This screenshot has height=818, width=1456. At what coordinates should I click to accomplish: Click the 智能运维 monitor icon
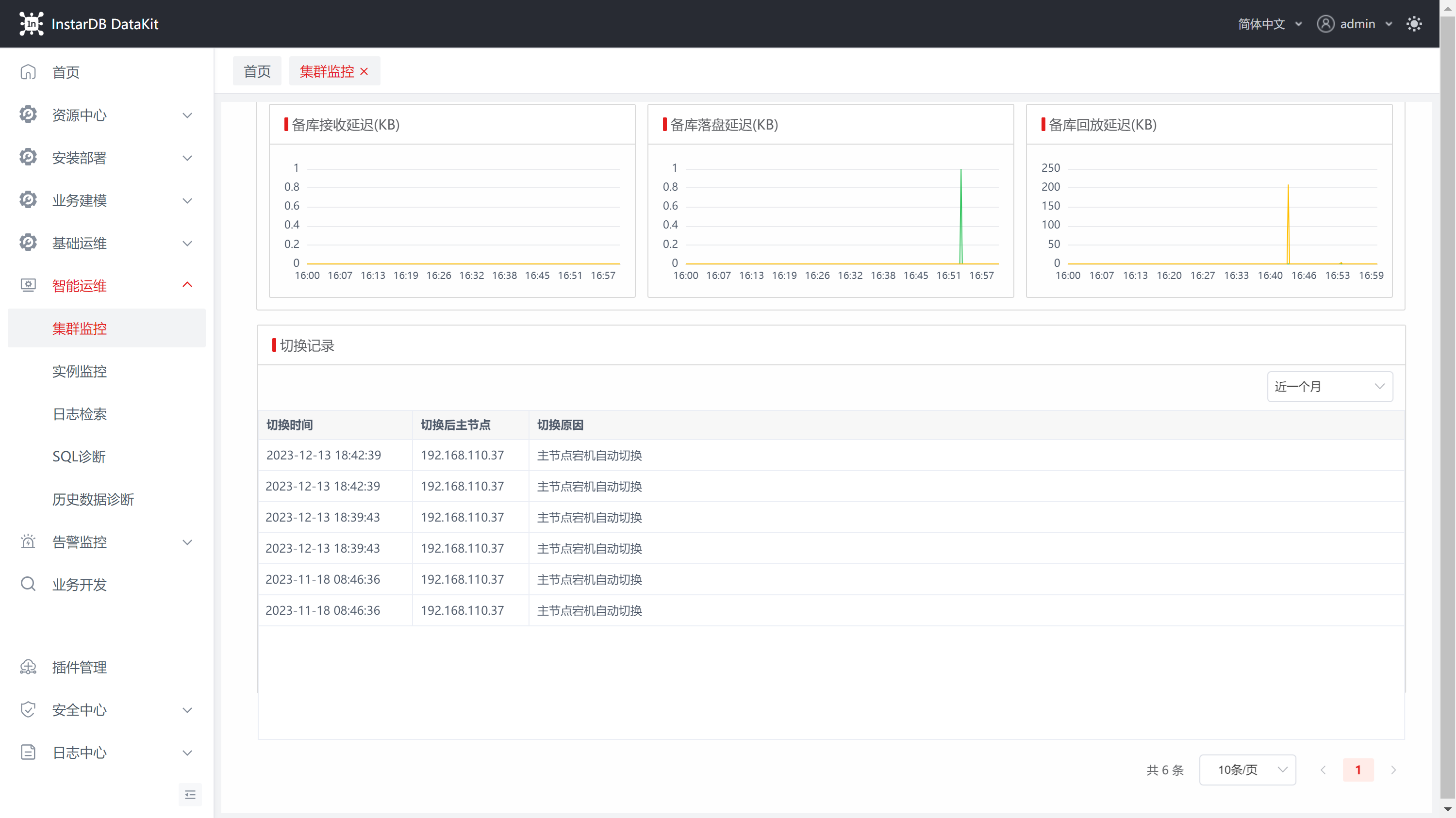(28, 285)
